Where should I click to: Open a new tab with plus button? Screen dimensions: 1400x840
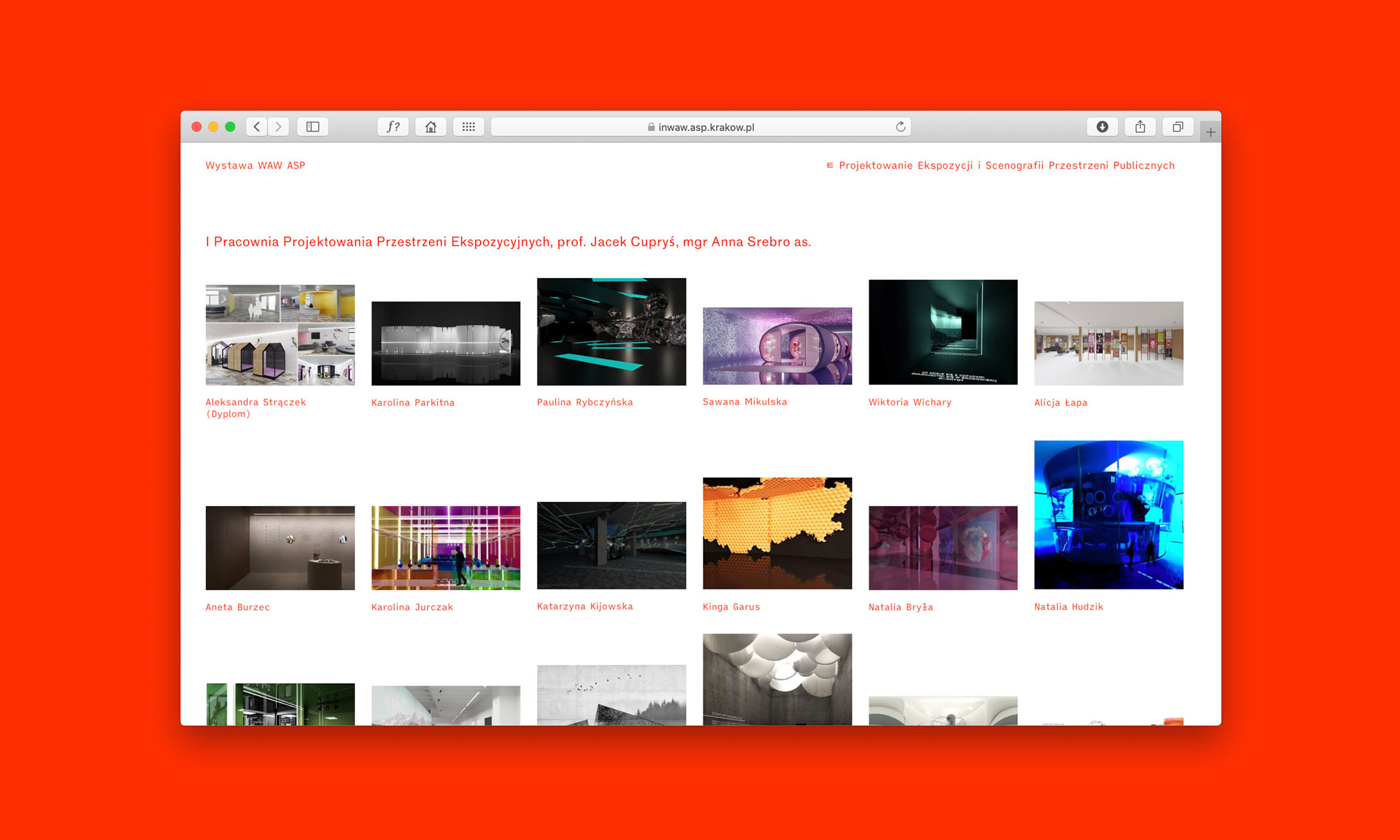click(x=1210, y=132)
